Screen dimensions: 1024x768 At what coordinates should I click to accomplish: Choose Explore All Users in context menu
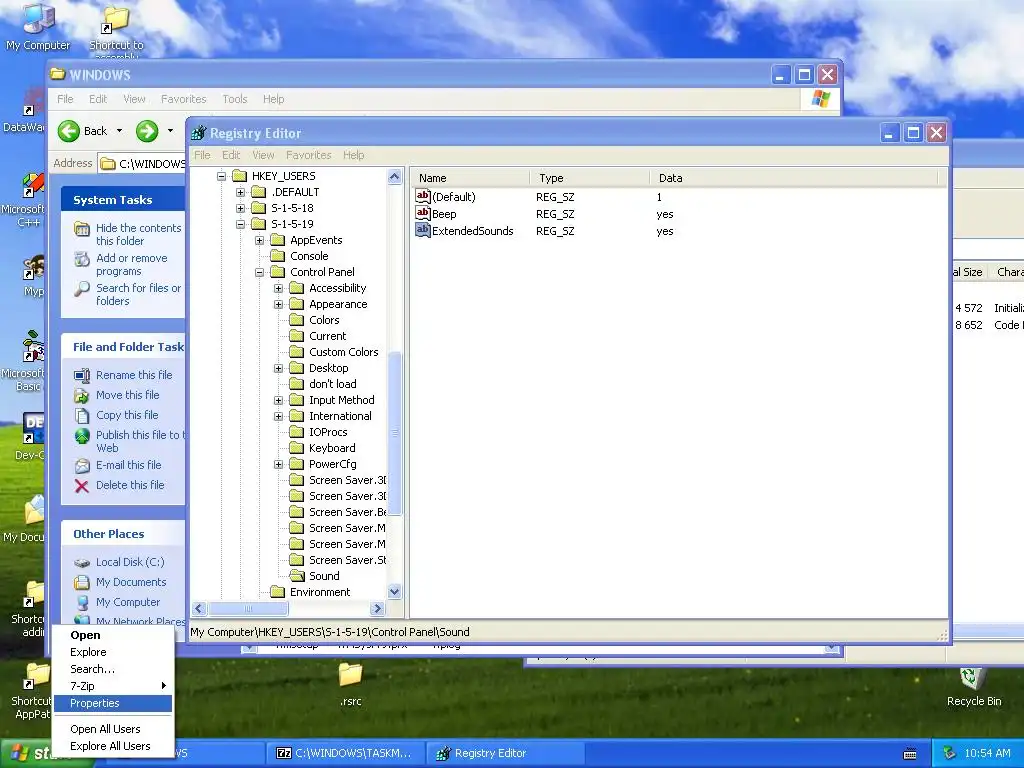tap(112, 746)
